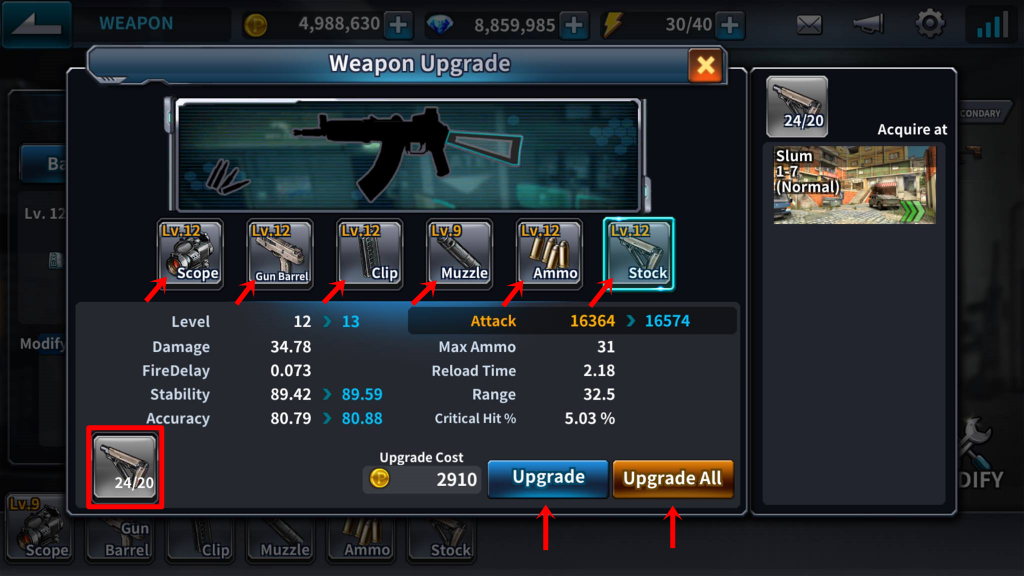The image size is (1024, 576).
Task: Select the Lv.9 Muzzle part icon
Action: point(459,253)
